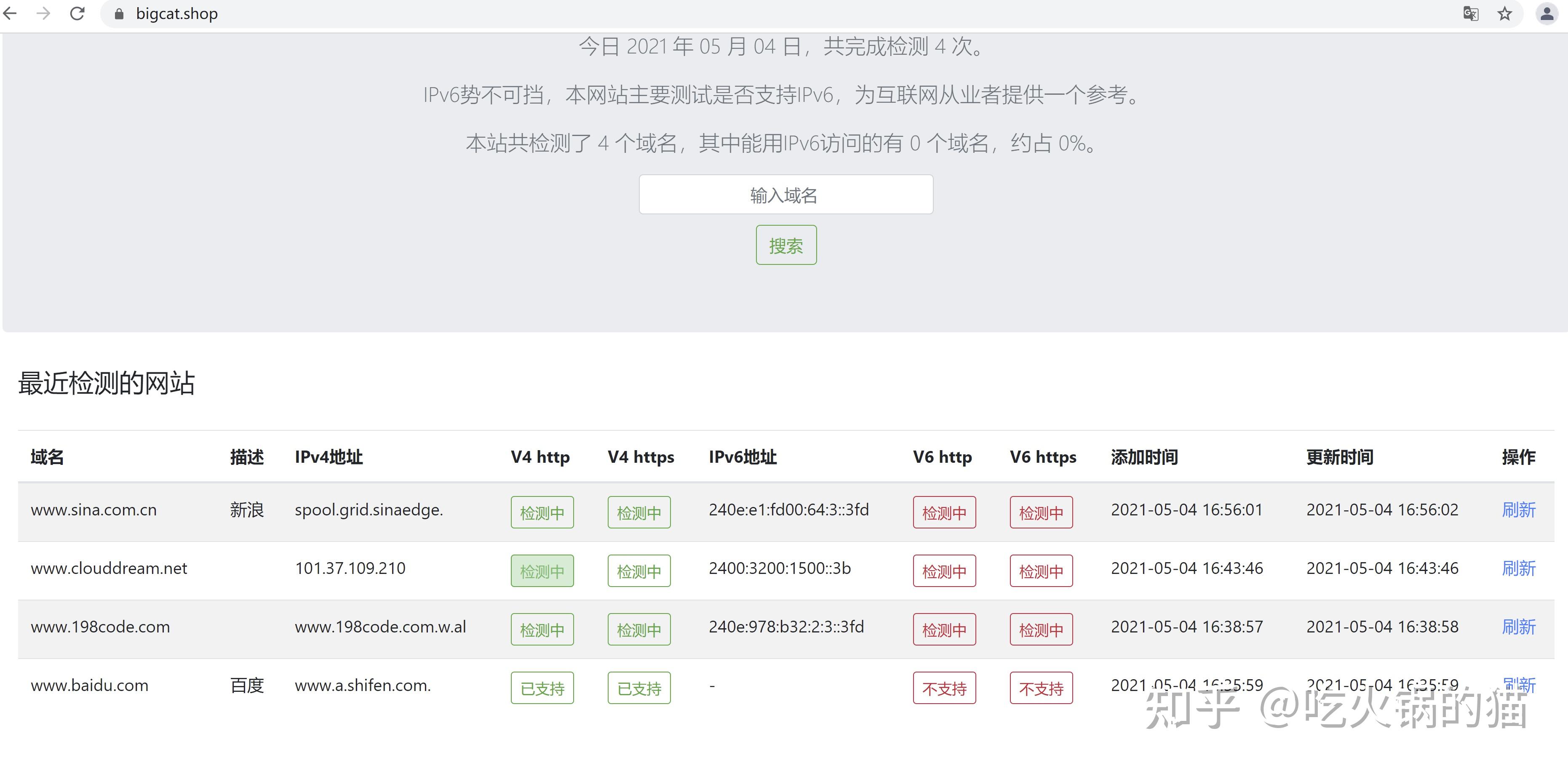Click the www.baidu.com domain cell

(89, 685)
